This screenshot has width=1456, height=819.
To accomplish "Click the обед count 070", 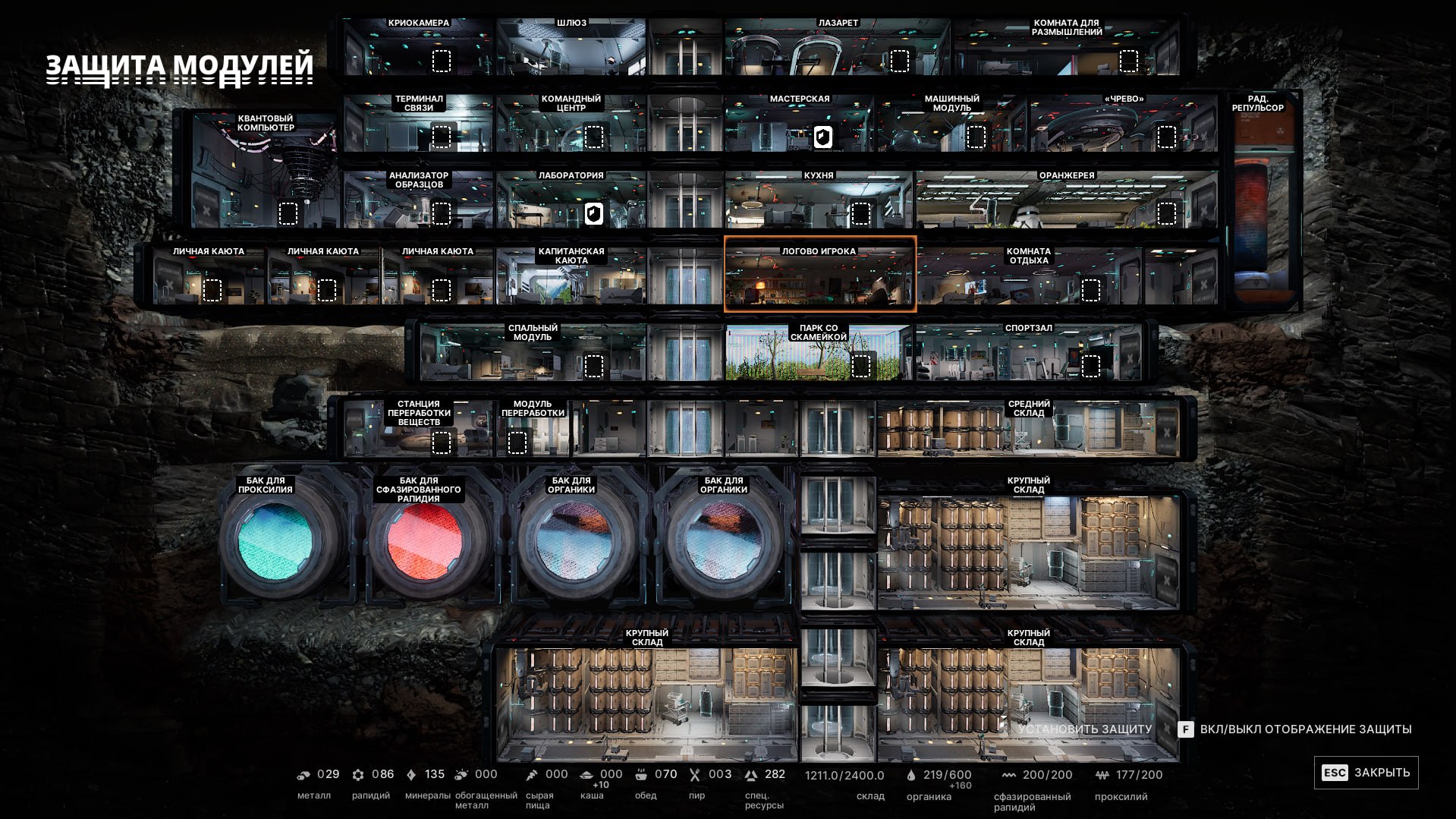I will coord(665,774).
